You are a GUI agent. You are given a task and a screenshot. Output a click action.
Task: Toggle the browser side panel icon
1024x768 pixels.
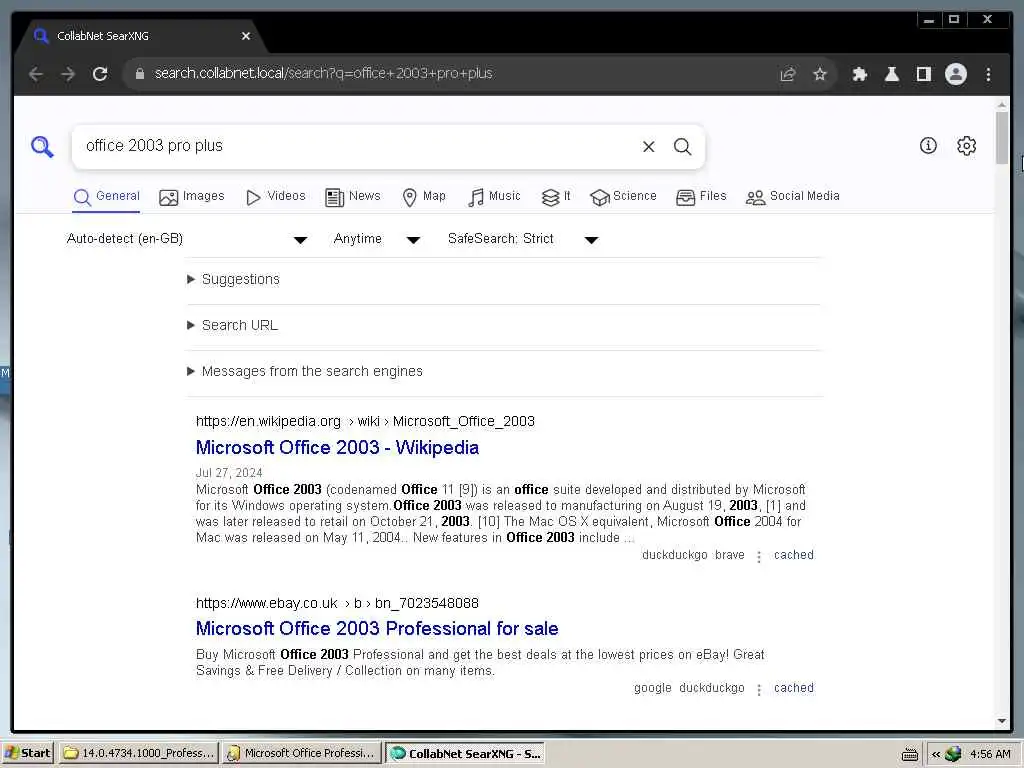coord(923,74)
